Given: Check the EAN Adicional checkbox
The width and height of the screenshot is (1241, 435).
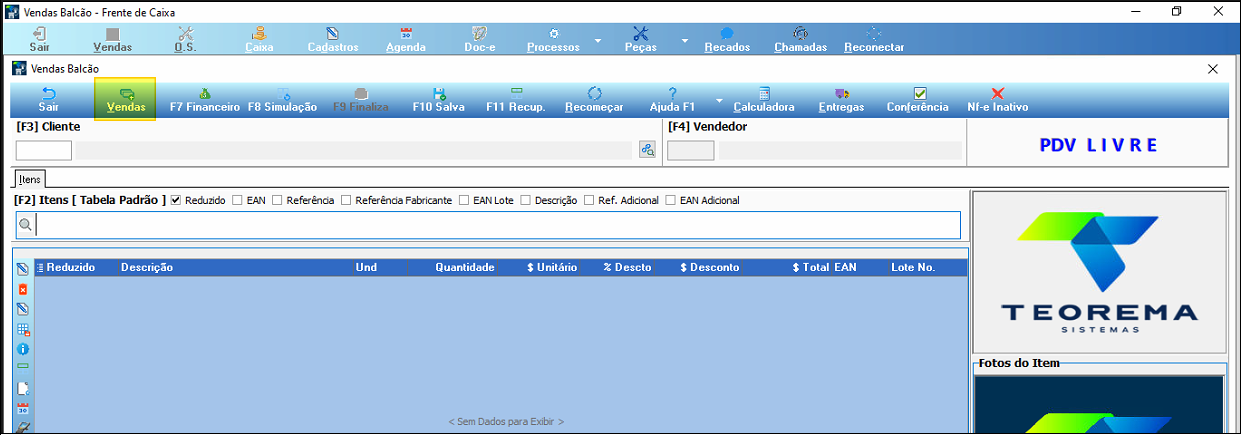Looking at the screenshot, I should click(671, 200).
